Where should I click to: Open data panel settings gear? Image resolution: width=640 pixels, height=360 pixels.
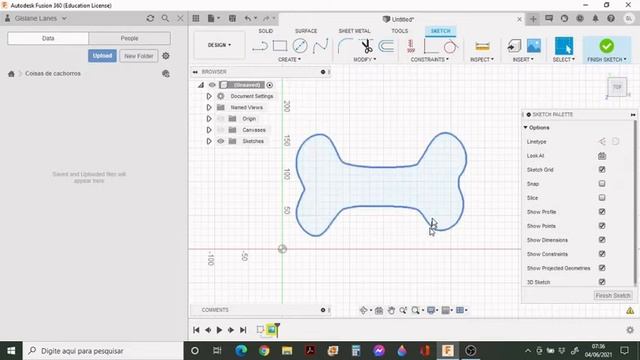166,56
